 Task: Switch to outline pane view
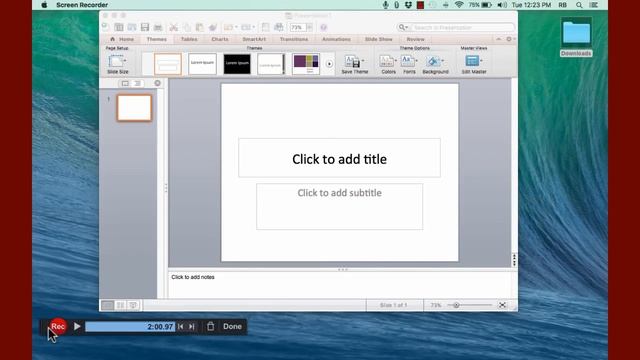coord(138,83)
